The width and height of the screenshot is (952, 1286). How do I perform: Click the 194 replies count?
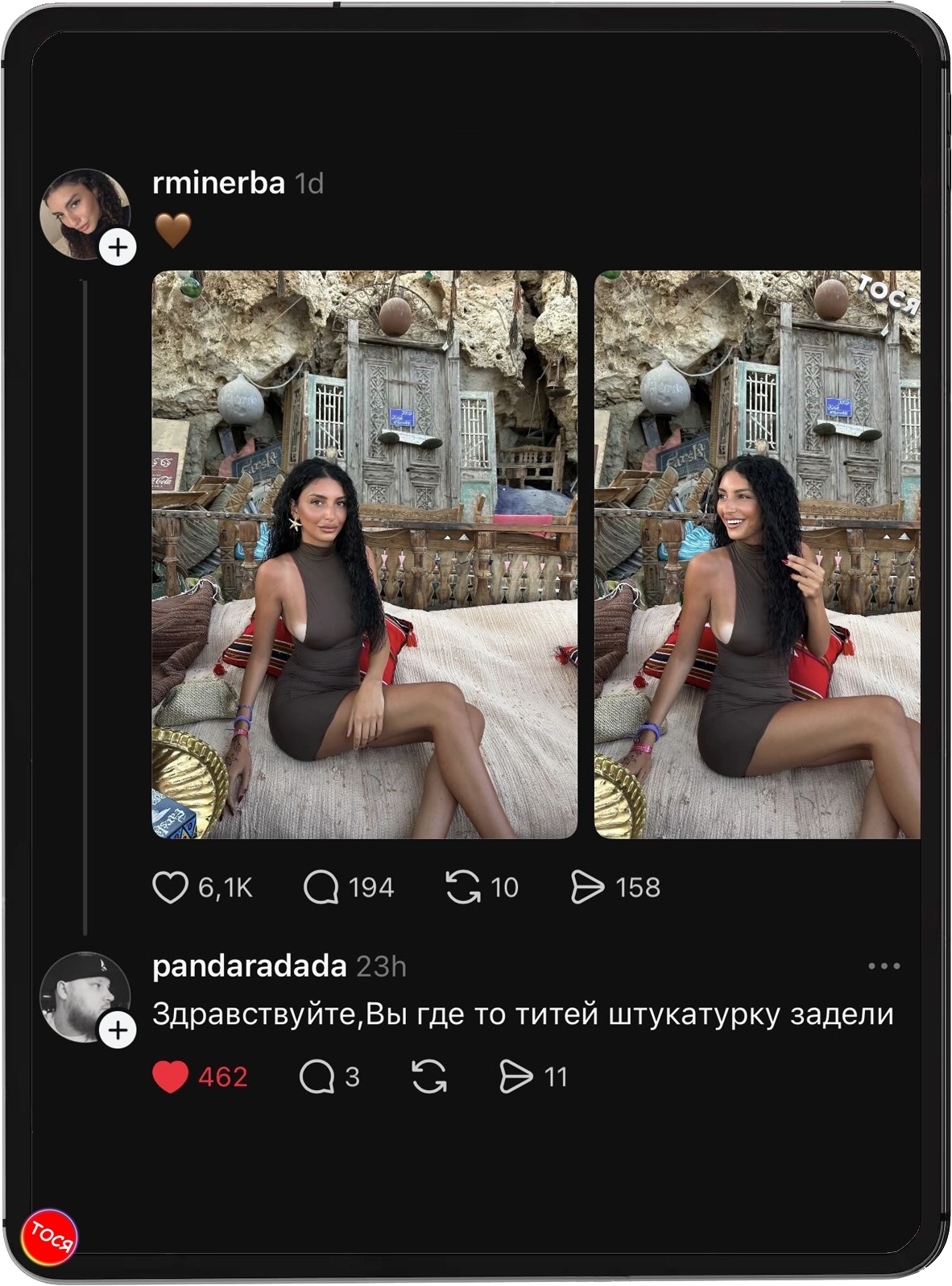point(371,887)
